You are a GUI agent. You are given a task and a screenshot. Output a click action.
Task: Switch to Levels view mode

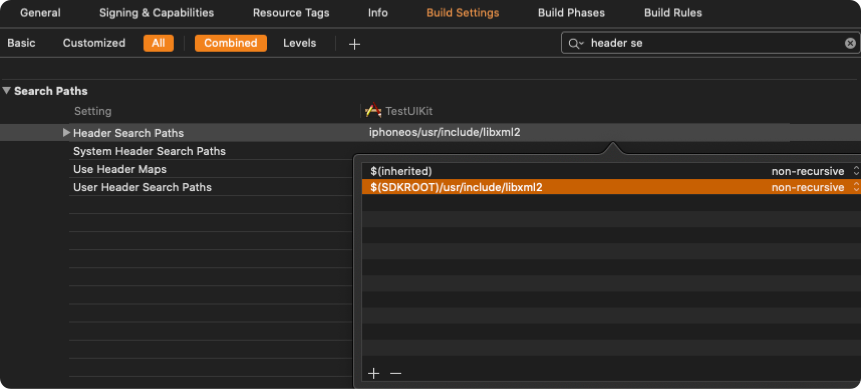click(300, 43)
